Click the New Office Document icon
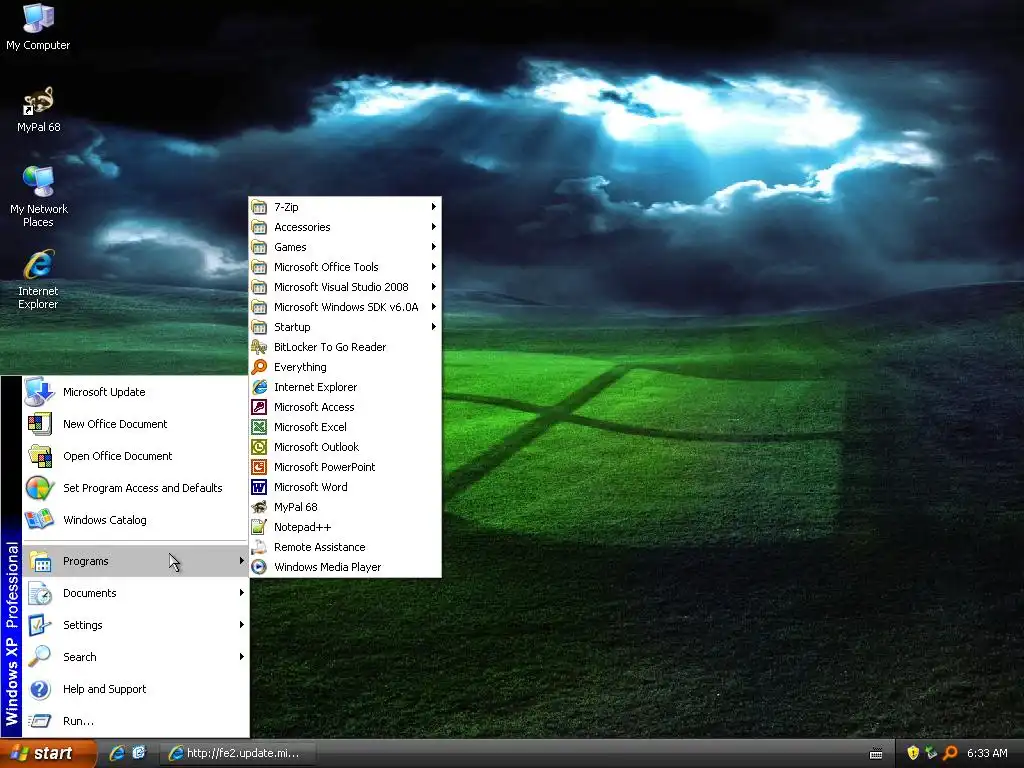 tap(39, 424)
